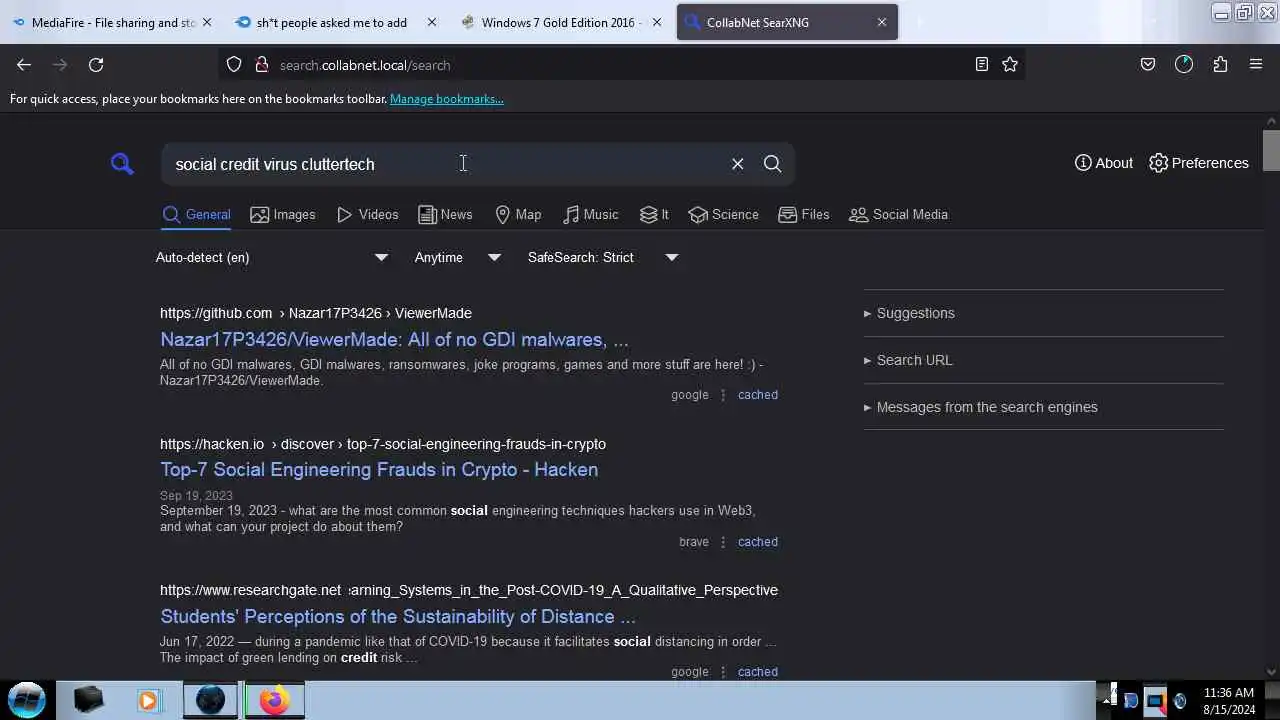Click the insecure connection padlock icon
The width and height of the screenshot is (1280, 720).
point(262,65)
